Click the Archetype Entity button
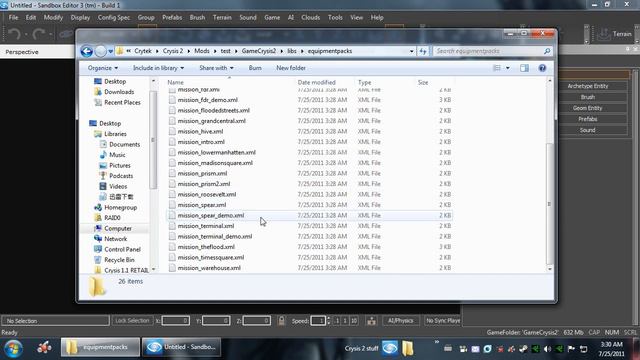Screen dimensions: 640x360 588,86
